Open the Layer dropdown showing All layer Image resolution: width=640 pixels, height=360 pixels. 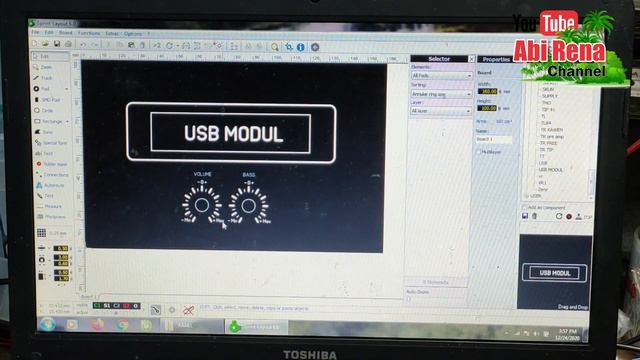pos(441,111)
